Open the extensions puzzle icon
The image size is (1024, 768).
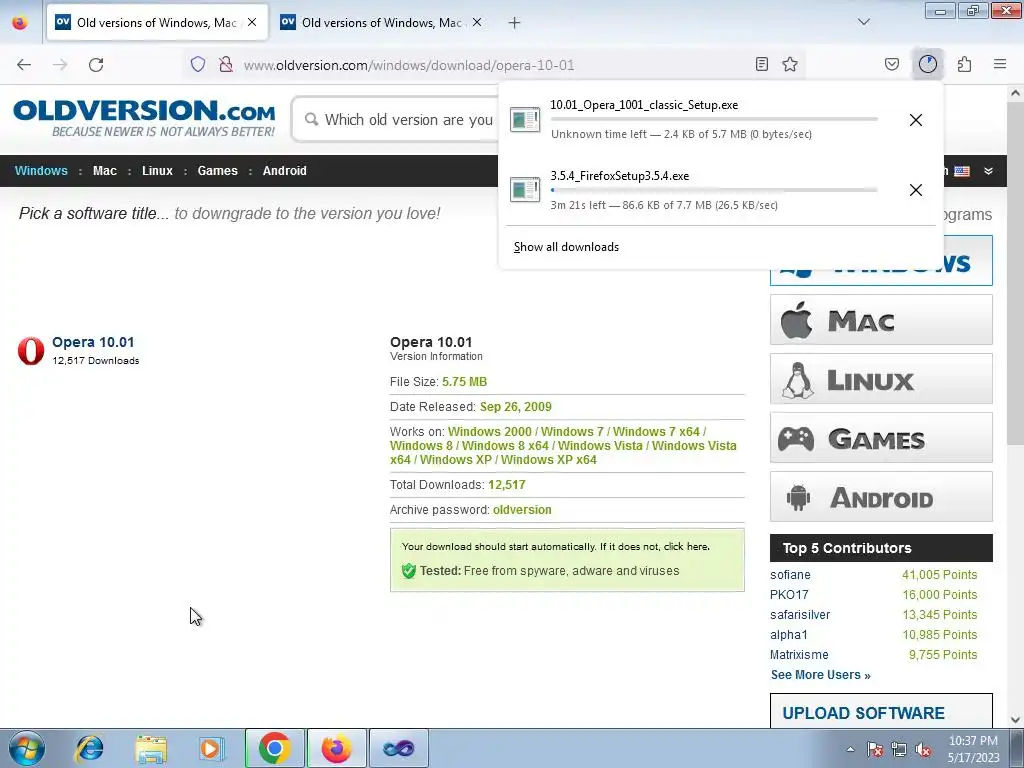(x=964, y=64)
